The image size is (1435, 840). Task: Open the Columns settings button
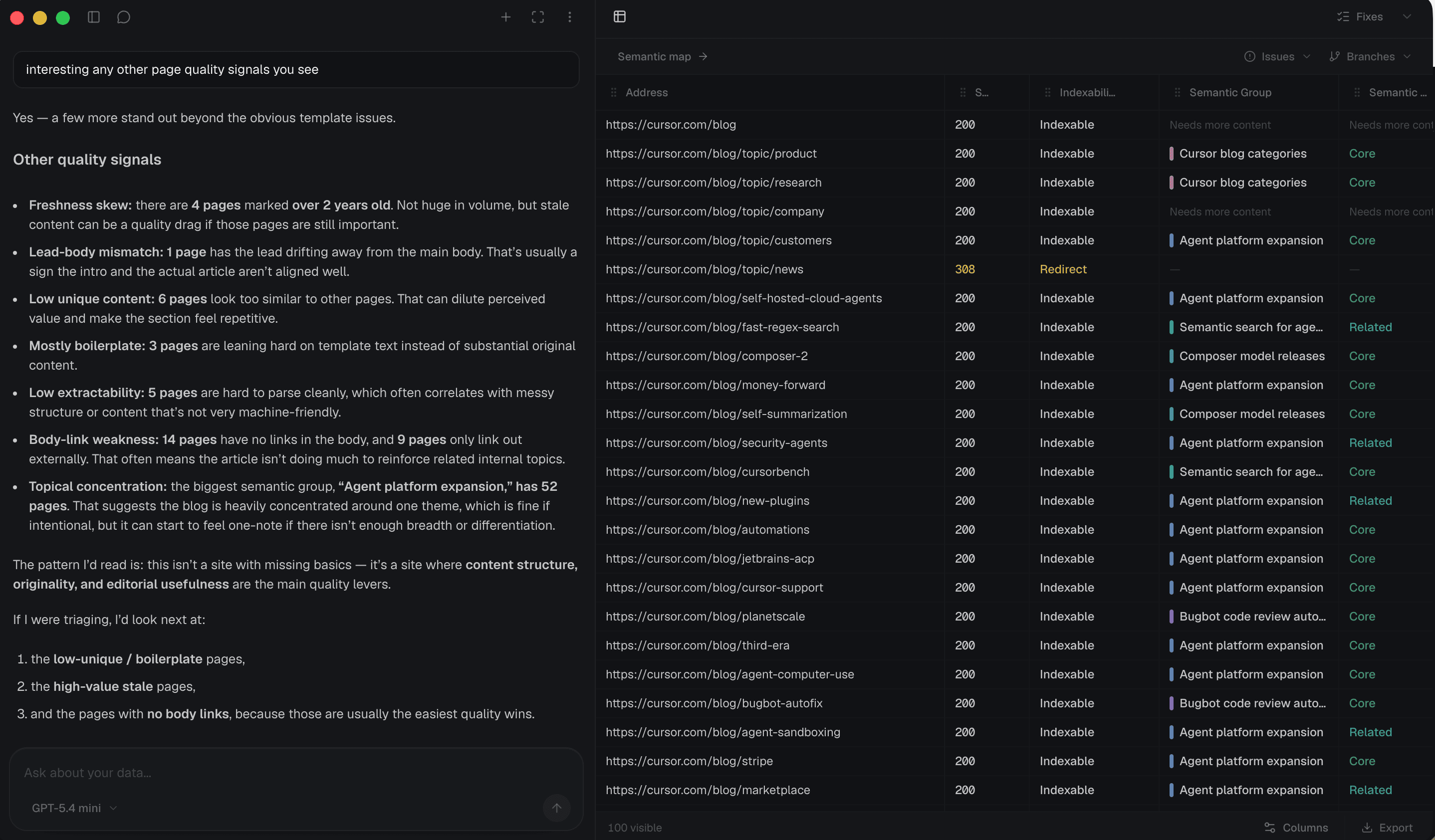pyautogui.click(x=1295, y=828)
